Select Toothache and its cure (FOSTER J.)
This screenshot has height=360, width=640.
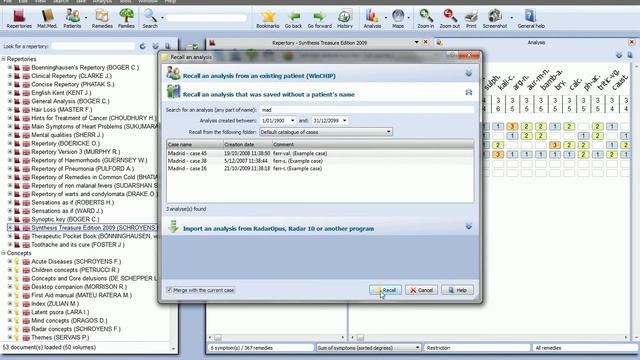click(x=78, y=244)
